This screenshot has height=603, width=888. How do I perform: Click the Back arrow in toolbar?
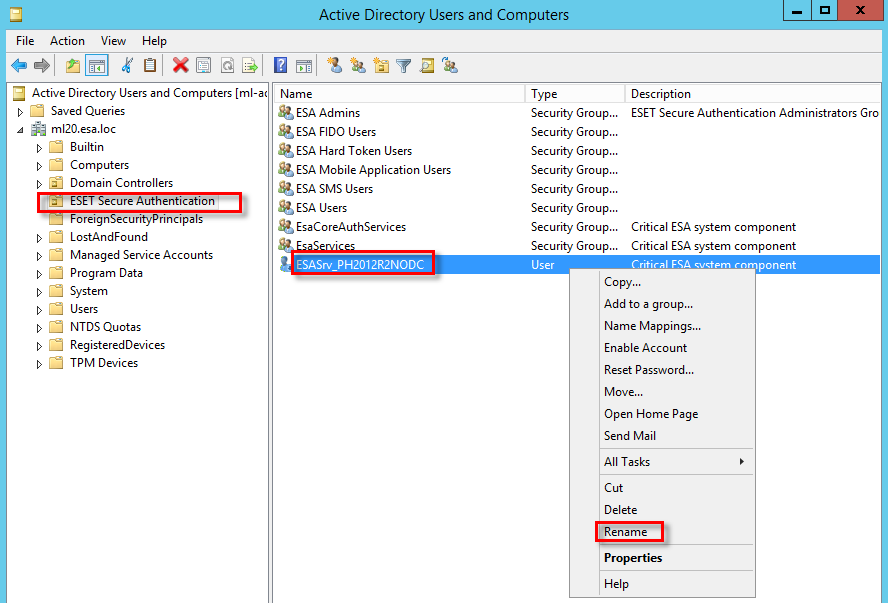pyautogui.click(x=19, y=66)
